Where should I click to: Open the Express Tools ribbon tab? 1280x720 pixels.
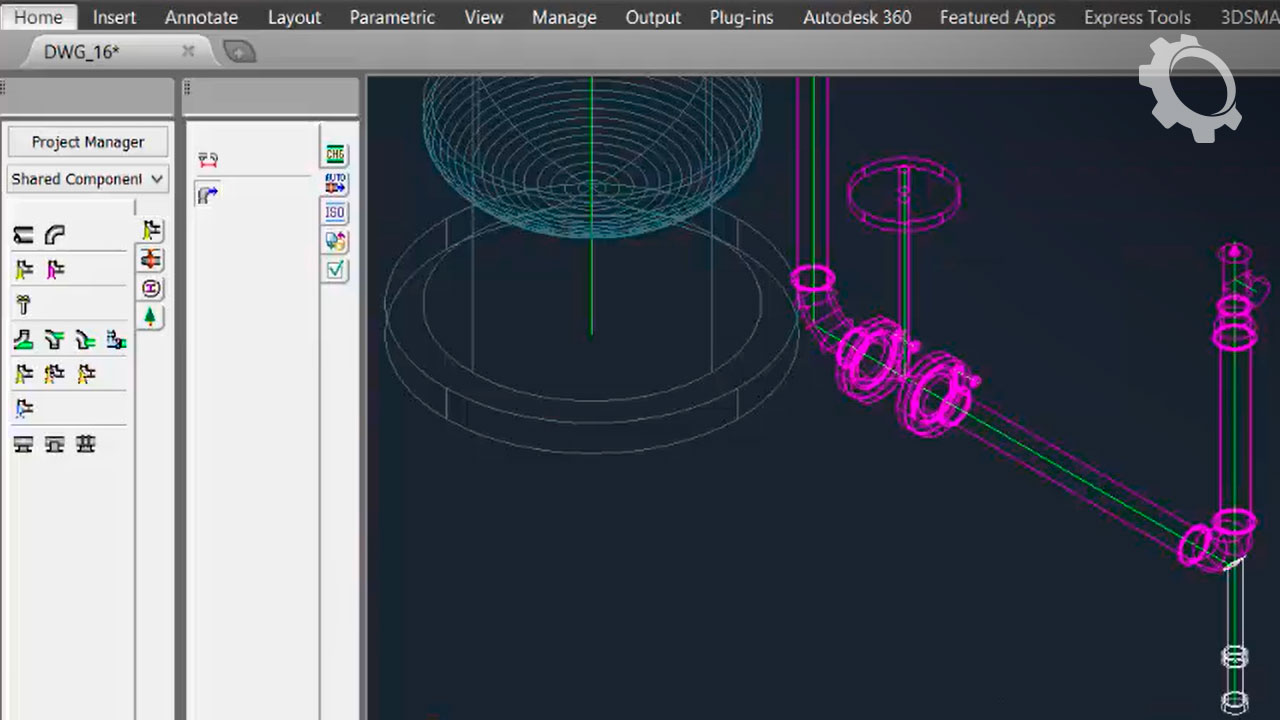coord(1137,17)
